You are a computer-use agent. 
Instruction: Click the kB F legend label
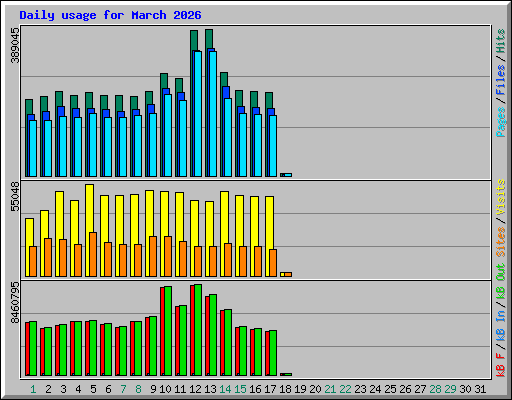pos(501,365)
